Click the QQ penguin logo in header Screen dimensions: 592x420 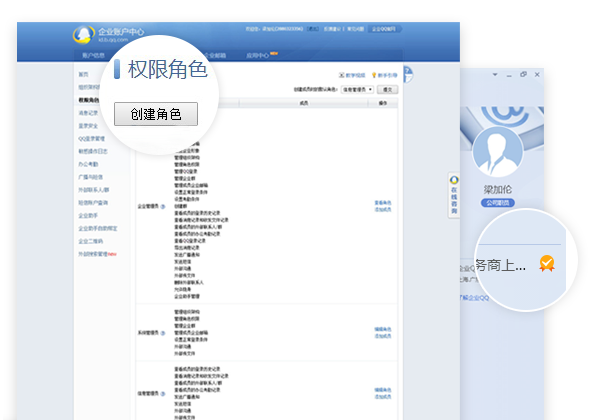pyautogui.click(x=83, y=34)
